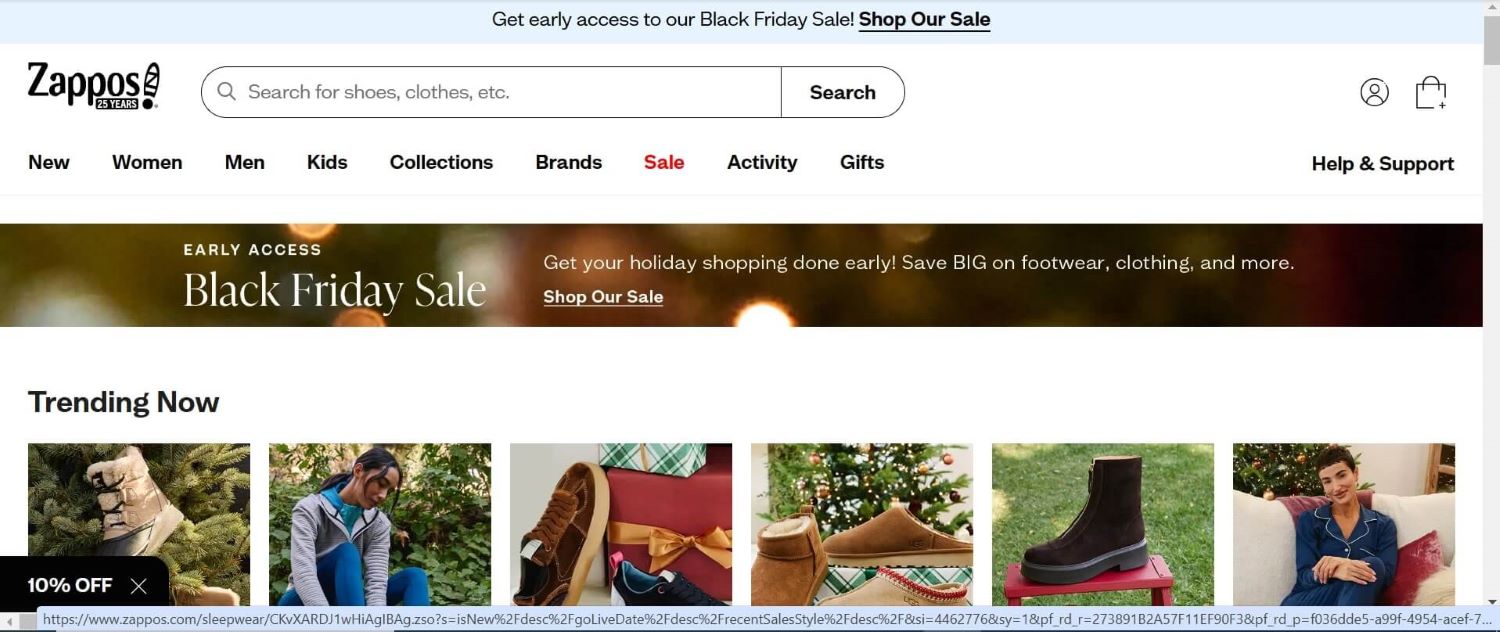Open the brown zip boot trending thumbnail

pyautogui.click(x=1102, y=524)
